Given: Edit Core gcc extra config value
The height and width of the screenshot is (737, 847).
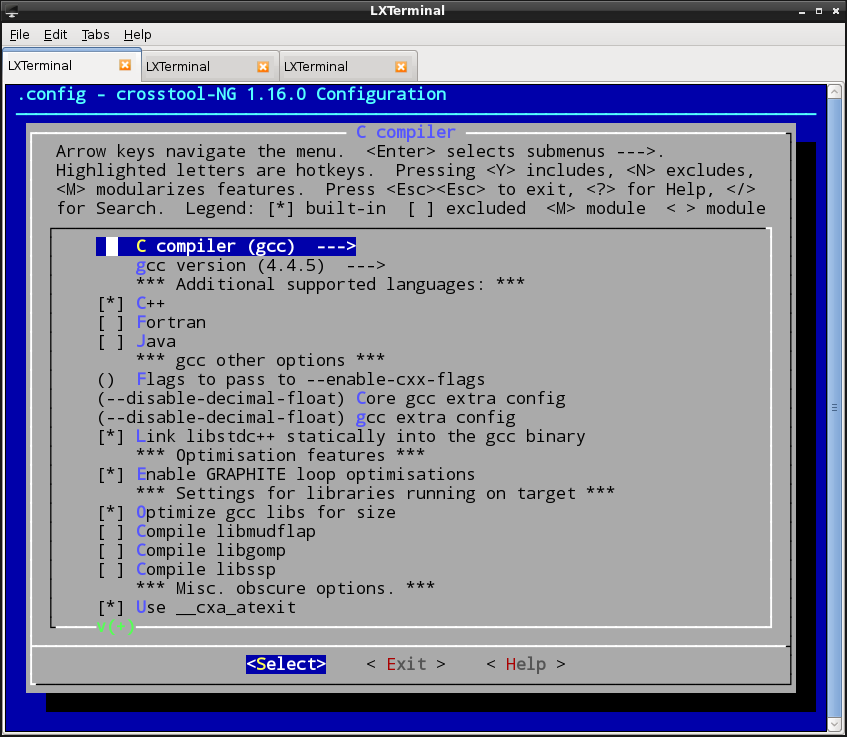Looking at the screenshot, I should 331,399.
